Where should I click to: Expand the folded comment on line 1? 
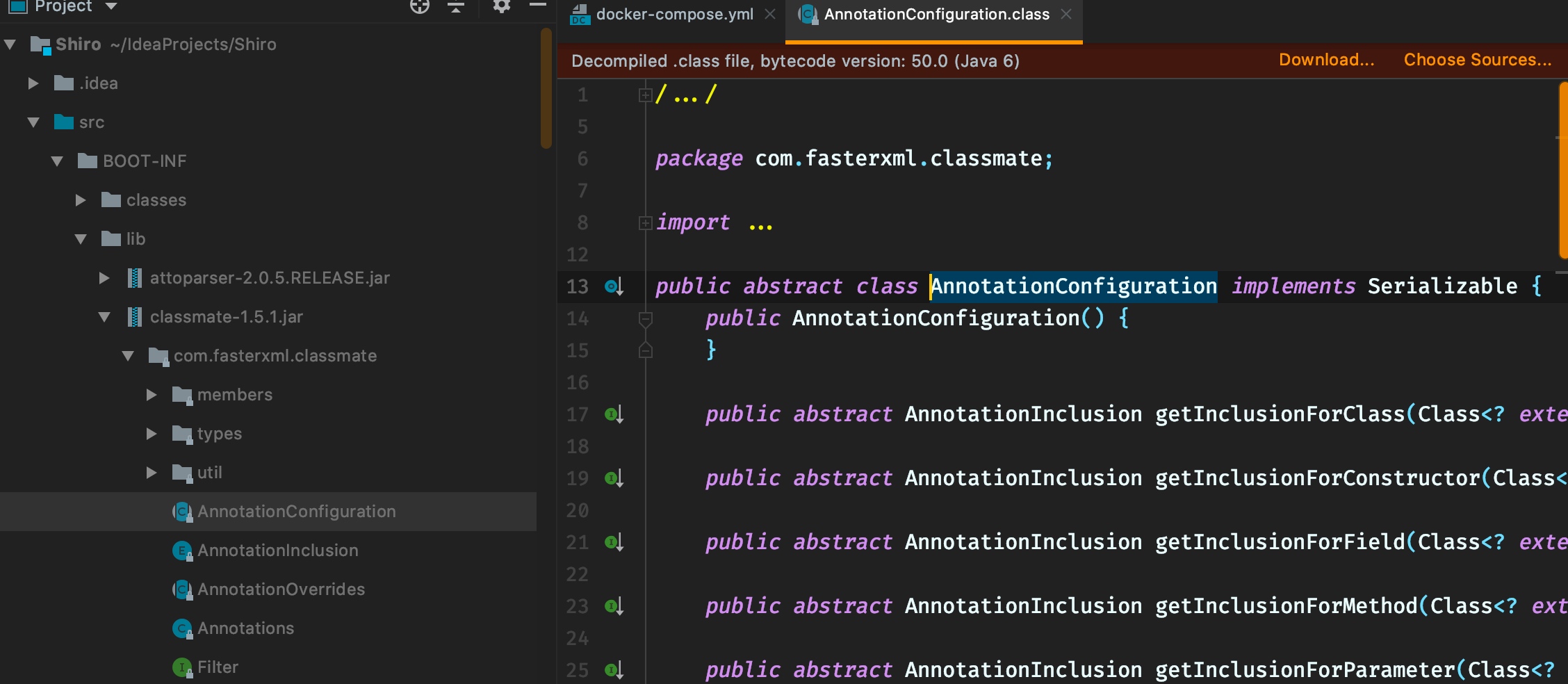coord(645,95)
